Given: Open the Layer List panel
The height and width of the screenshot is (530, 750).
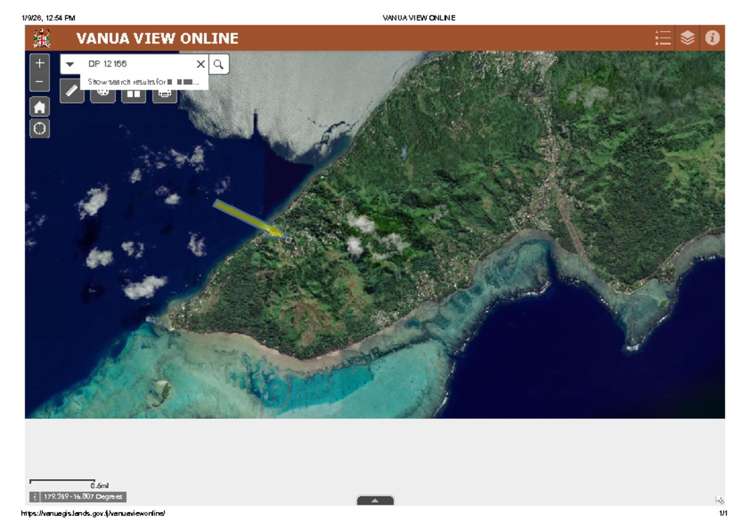Looking at the screenshot, I should point(687,38).
